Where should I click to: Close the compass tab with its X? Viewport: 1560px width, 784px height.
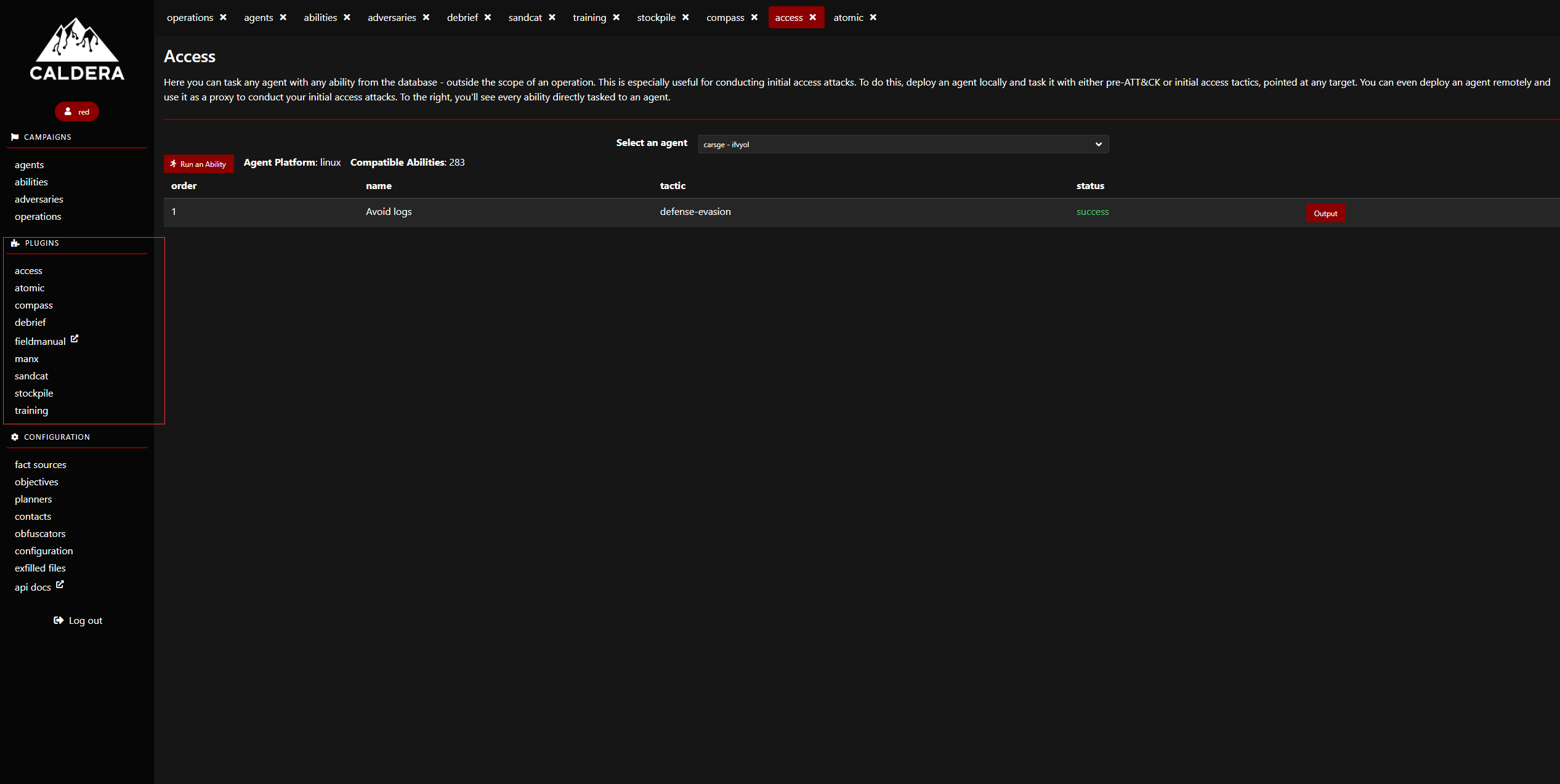pos(754,17)
